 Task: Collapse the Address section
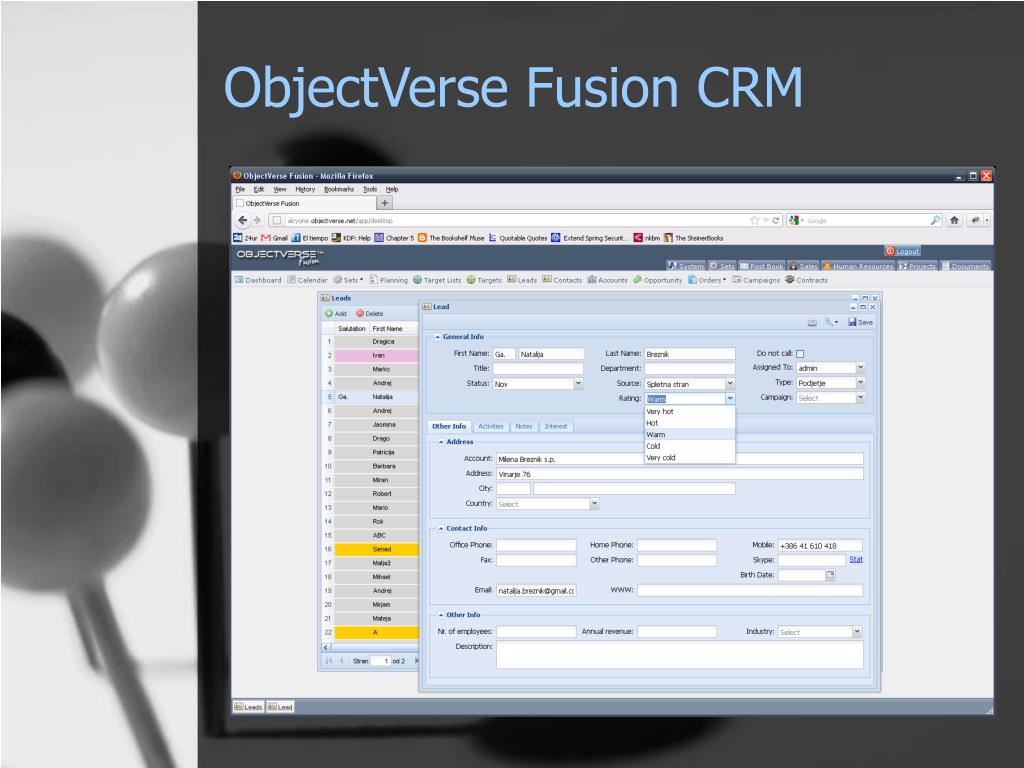coord(441,442)
